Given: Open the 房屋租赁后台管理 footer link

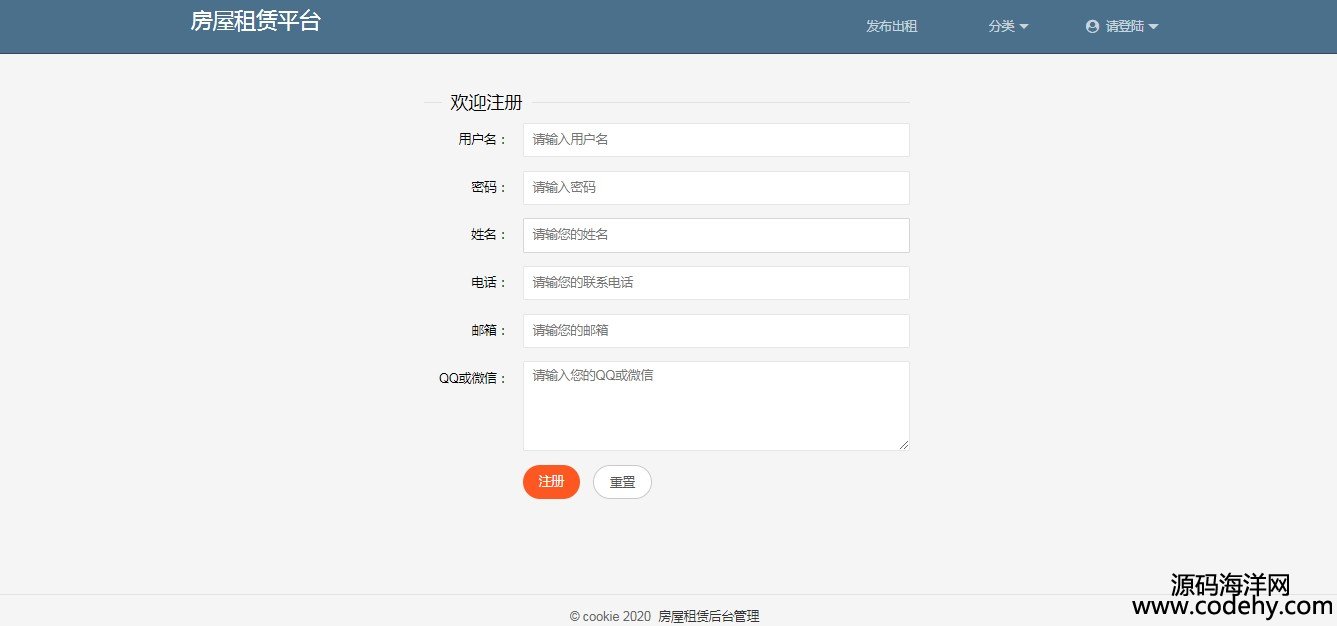Looking at the screenshot, I should click(708, 616).
